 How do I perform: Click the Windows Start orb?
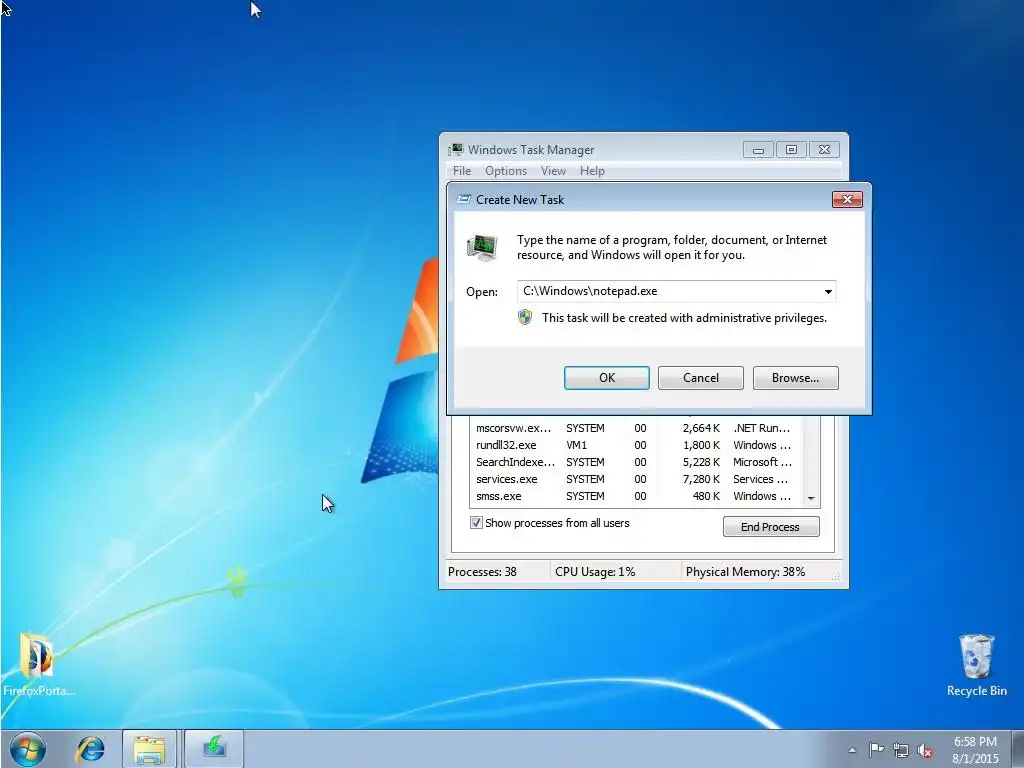pos(27,749)
